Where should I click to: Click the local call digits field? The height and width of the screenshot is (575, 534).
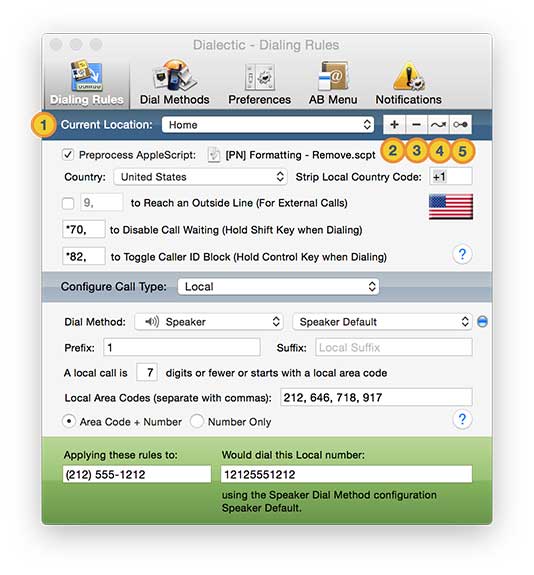click(x=147, y=373)
